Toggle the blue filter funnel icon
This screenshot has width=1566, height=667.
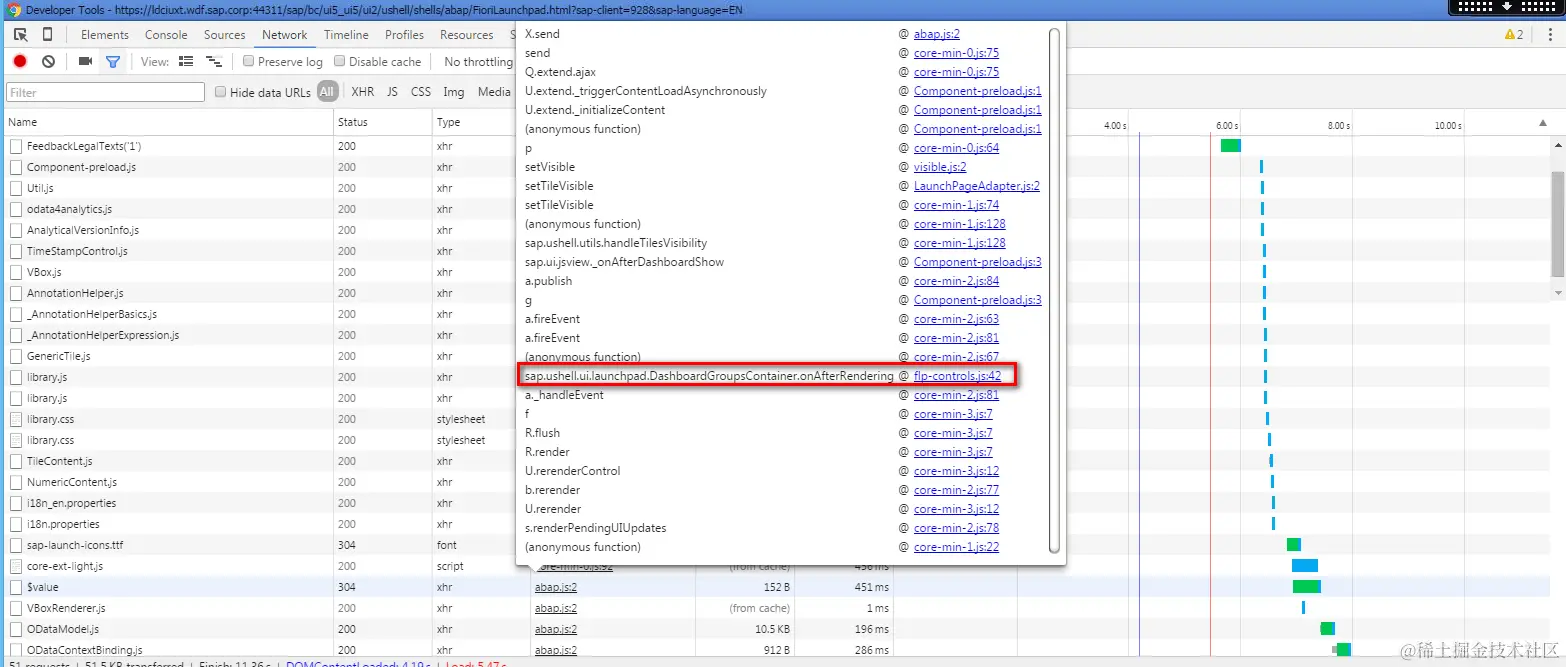pyautogui.click(x=113, y=62)
